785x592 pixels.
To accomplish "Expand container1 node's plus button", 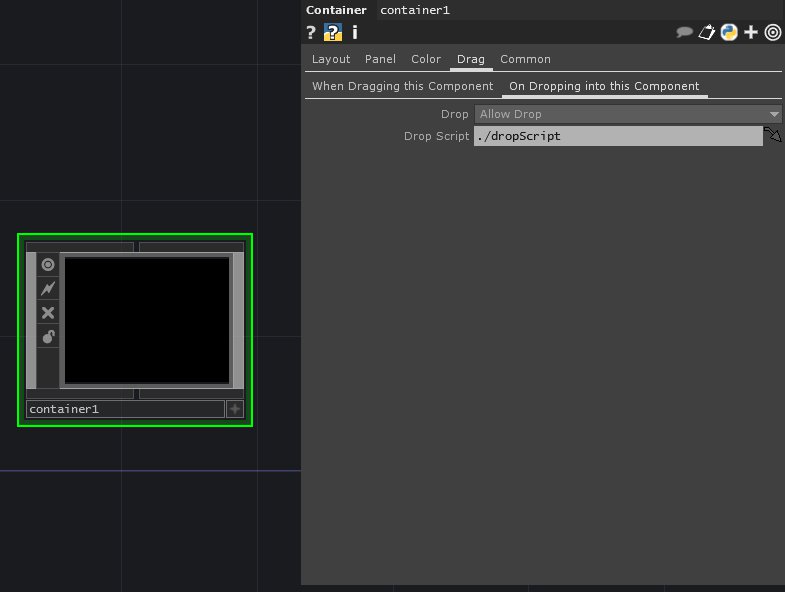I will click(235, 409).
